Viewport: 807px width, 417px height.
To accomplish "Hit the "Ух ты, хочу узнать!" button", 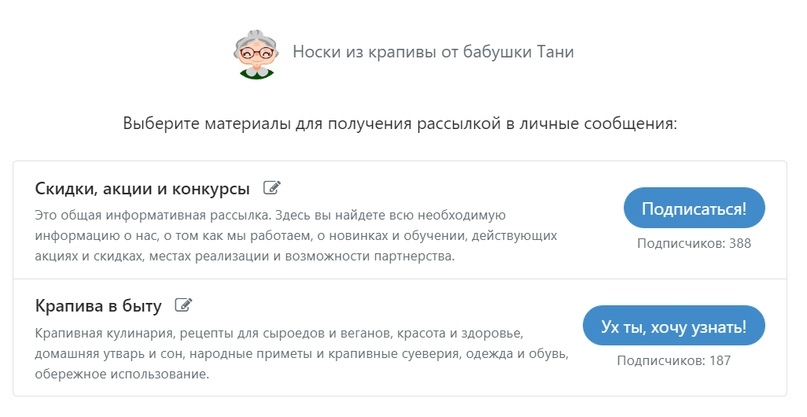I will (x=674, y=326).
